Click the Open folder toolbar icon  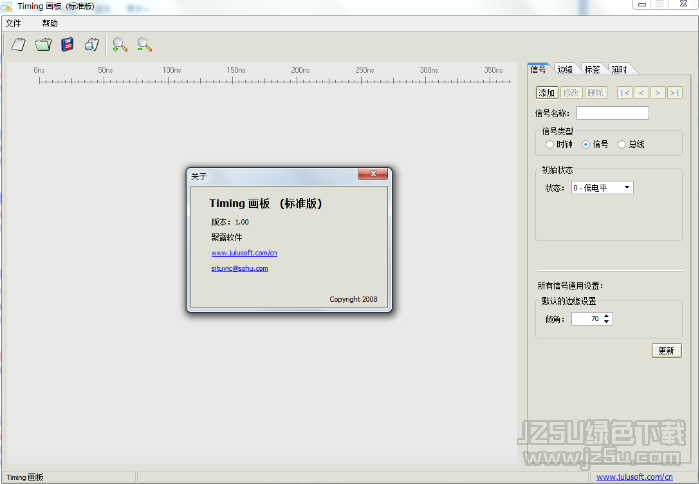[43, 45]
